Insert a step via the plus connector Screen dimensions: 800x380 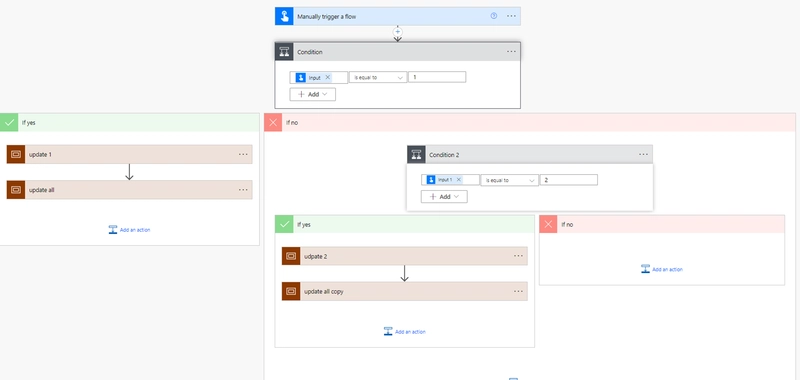point(397,32)
